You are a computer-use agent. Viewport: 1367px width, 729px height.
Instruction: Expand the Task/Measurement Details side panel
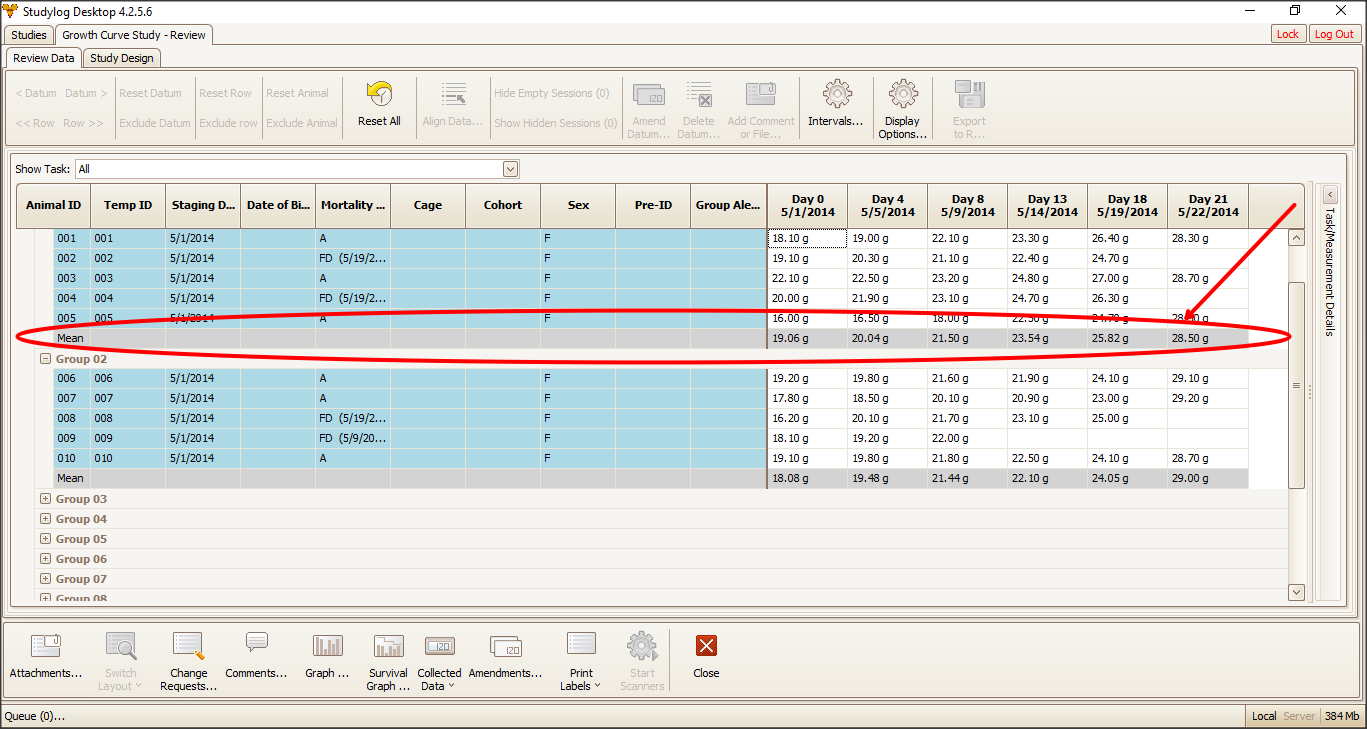click(x=1330, y=195)
